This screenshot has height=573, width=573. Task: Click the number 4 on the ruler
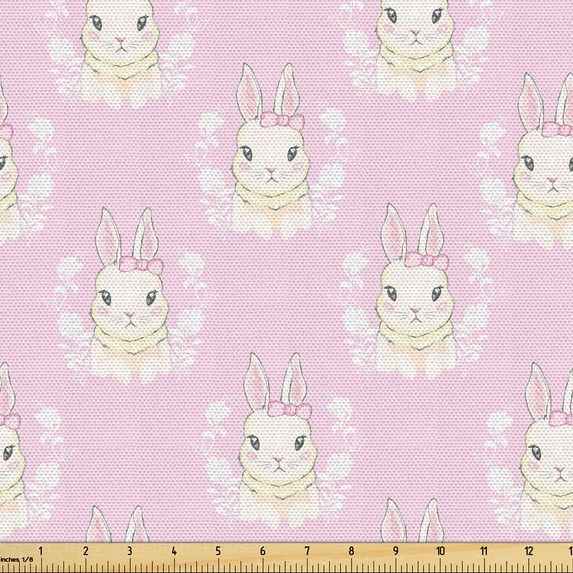point(174,551)
